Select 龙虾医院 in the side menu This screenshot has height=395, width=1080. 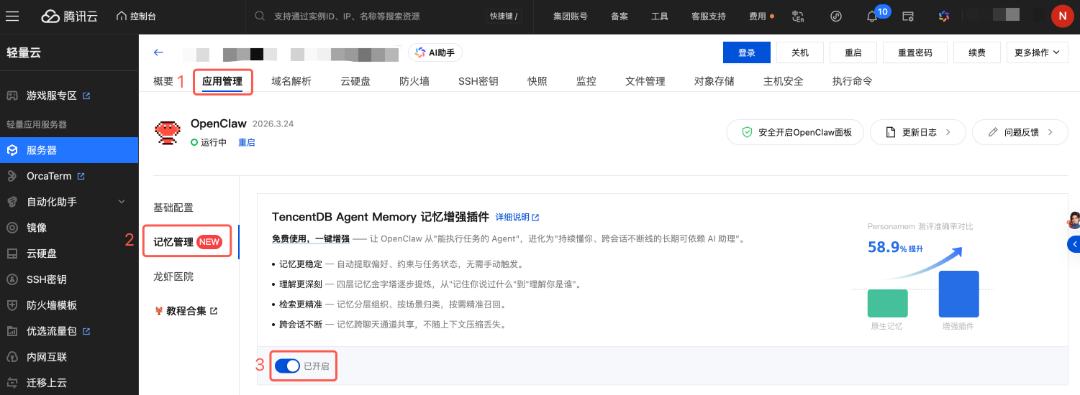click(174, 276)
